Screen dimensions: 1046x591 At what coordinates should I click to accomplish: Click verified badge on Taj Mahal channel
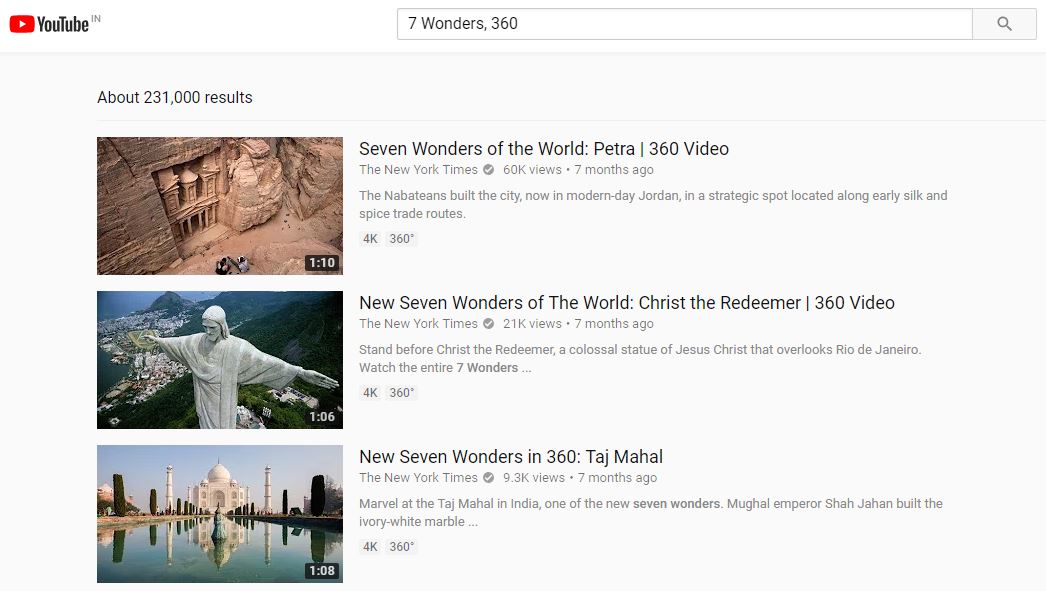pos(488,478)
